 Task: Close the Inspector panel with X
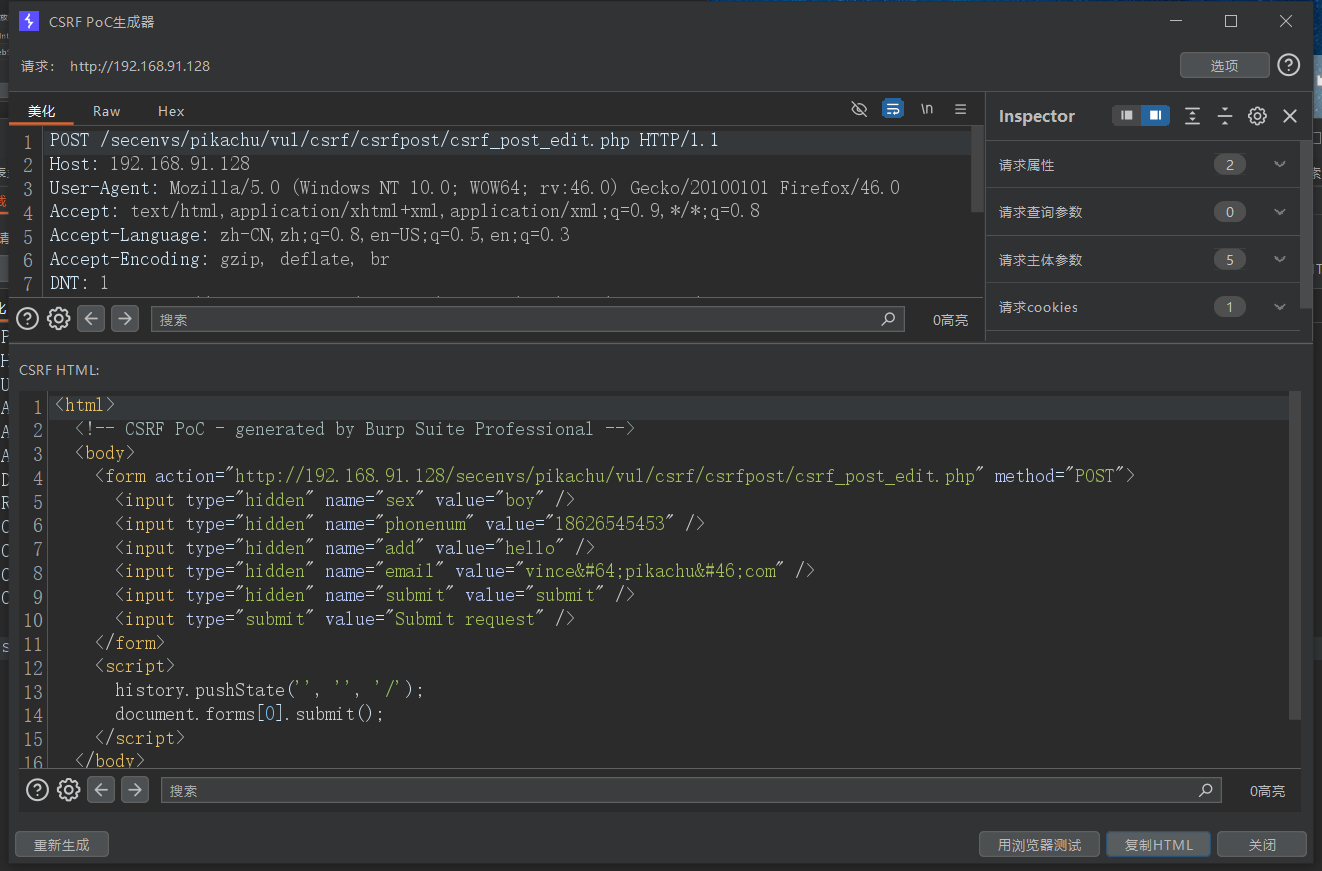click(1290, 116)
